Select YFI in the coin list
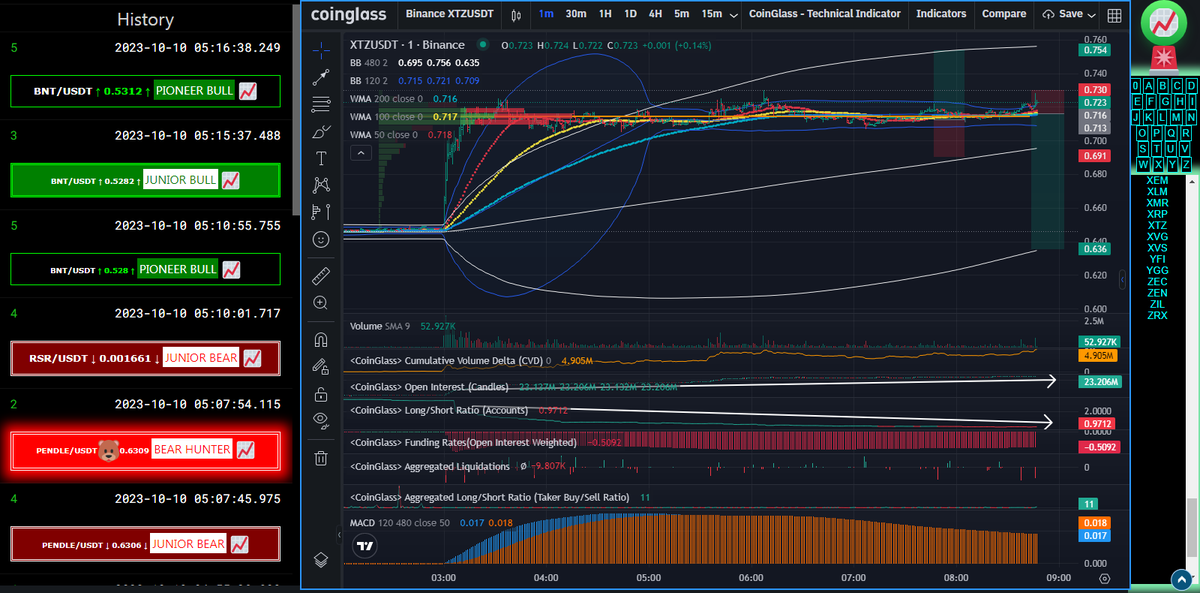 coord(1157,259)
